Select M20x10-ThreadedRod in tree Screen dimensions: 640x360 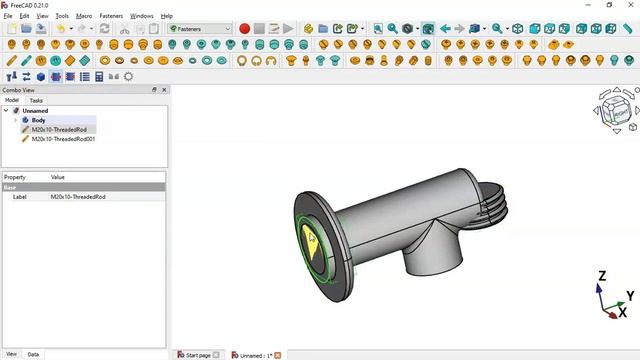[x=59, y=129]
